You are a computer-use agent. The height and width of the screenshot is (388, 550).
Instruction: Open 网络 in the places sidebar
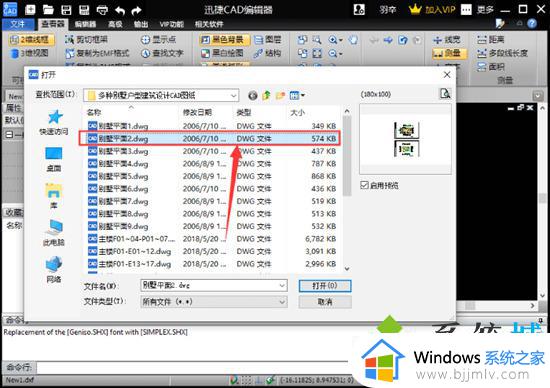click(x=54, y=269)
